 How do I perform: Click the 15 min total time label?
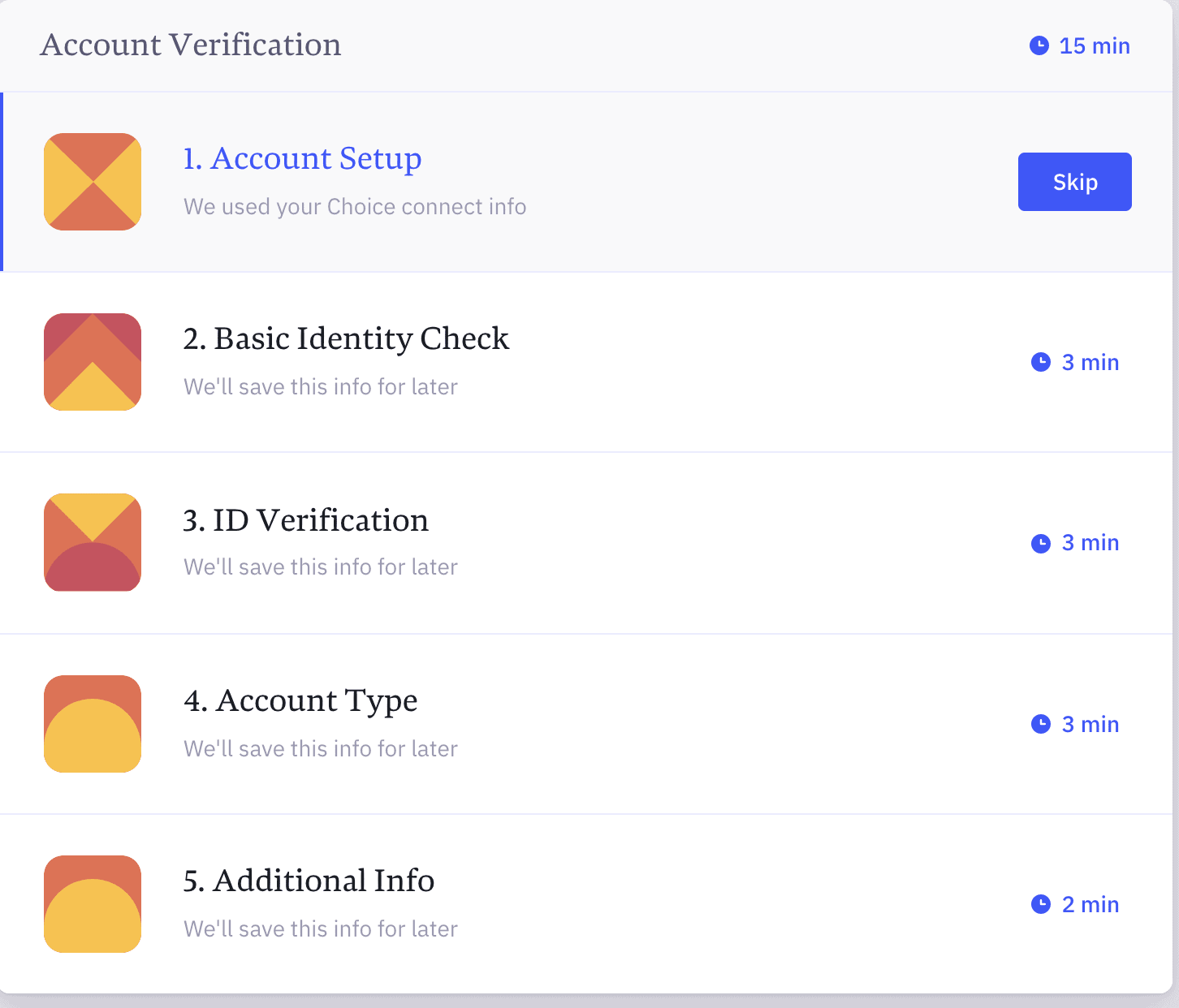click(1095, 46)
